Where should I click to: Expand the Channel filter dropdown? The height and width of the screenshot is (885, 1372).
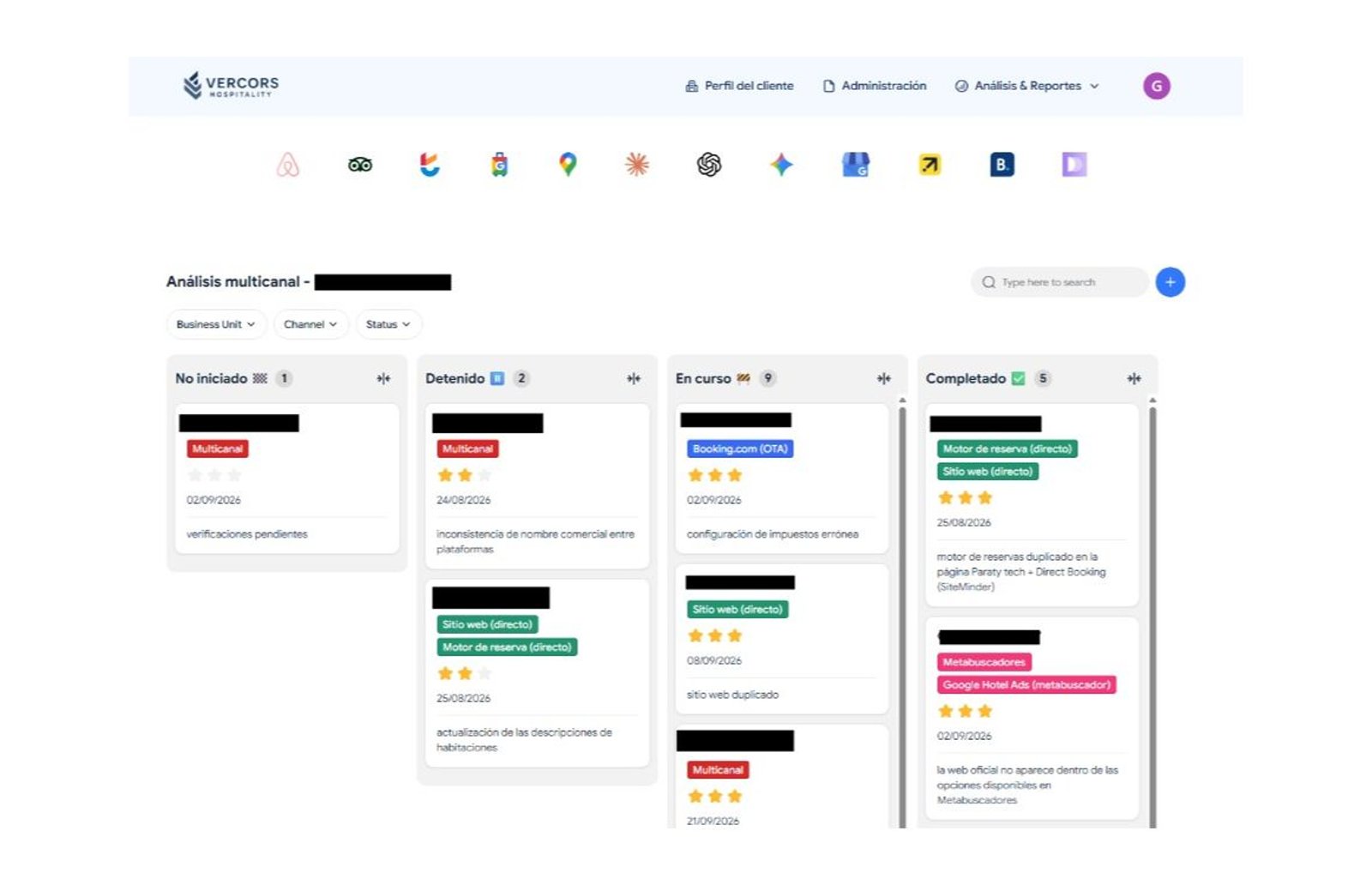310,324
